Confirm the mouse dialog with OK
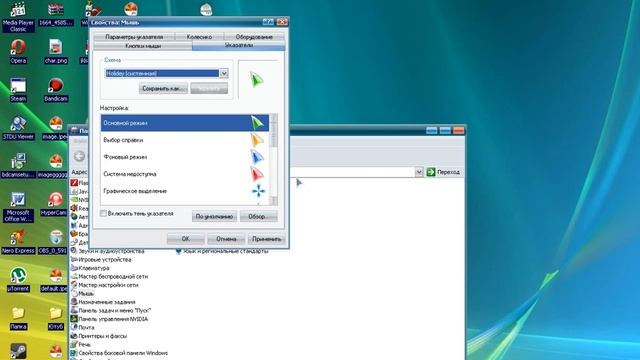Image resolution: width=640 pixels, height=360 pixels. point(186,239)
